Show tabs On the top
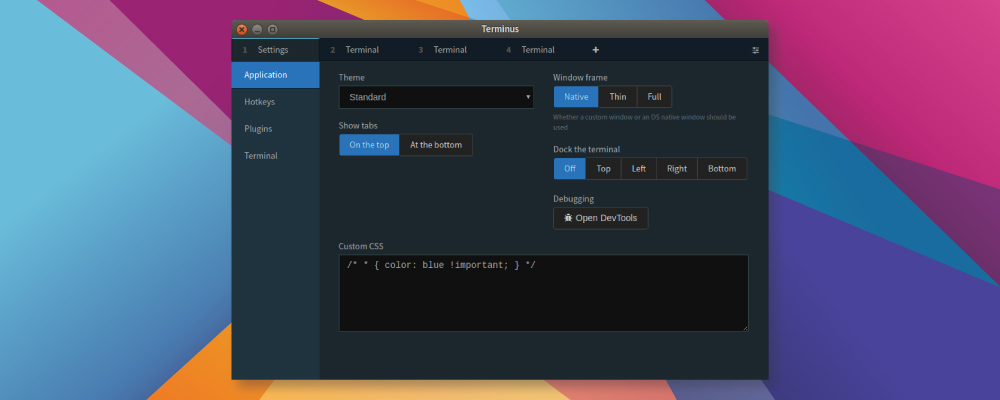The image size is (1000, 400). 369,145
